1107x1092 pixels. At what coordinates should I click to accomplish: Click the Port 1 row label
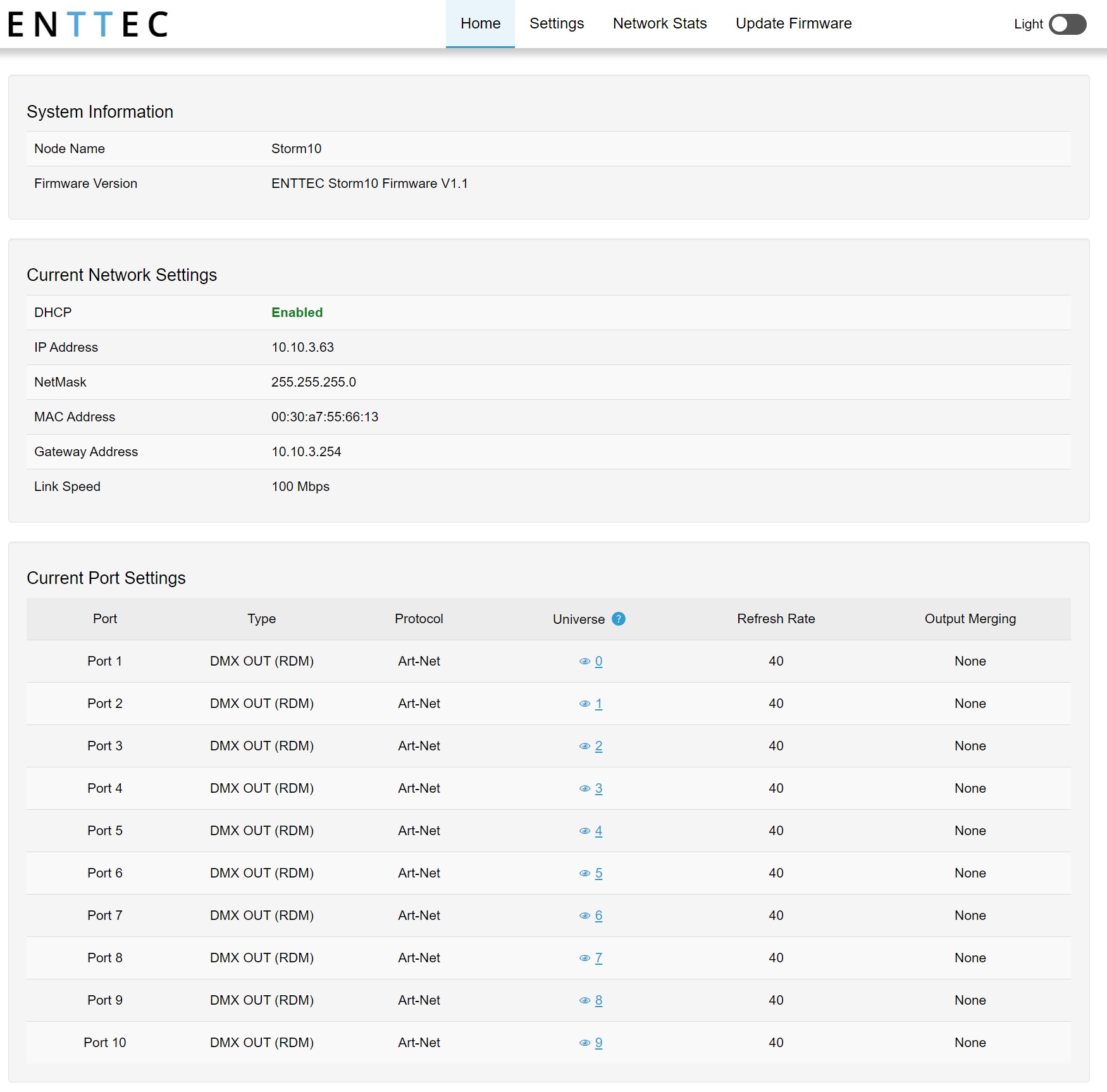click(104, 661)
